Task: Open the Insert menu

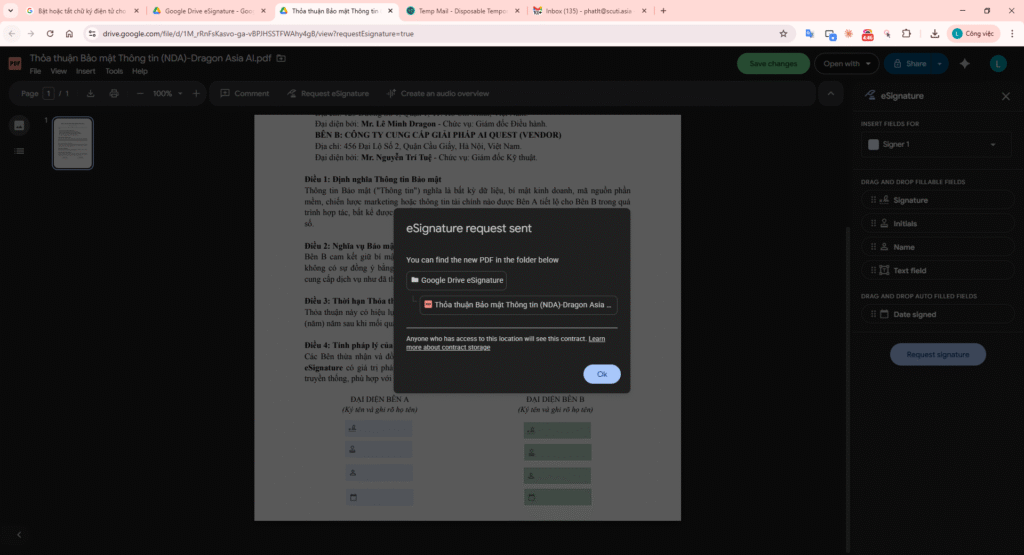Action: point(85,72)
